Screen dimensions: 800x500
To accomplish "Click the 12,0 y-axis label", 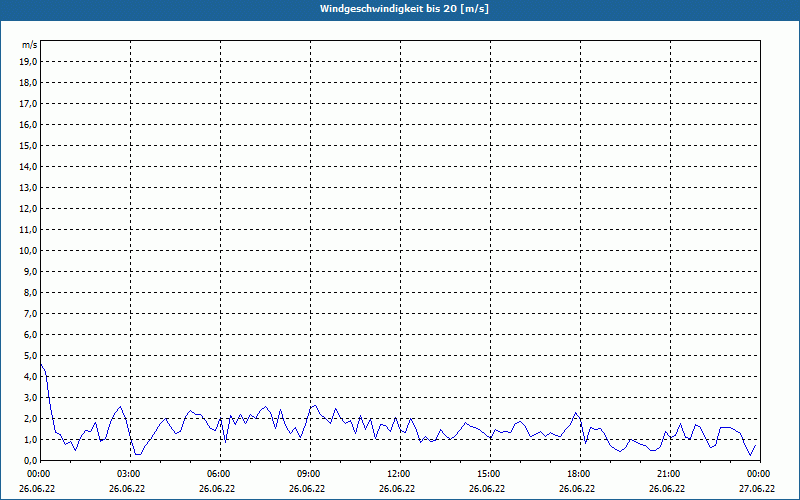I will 28,209.
